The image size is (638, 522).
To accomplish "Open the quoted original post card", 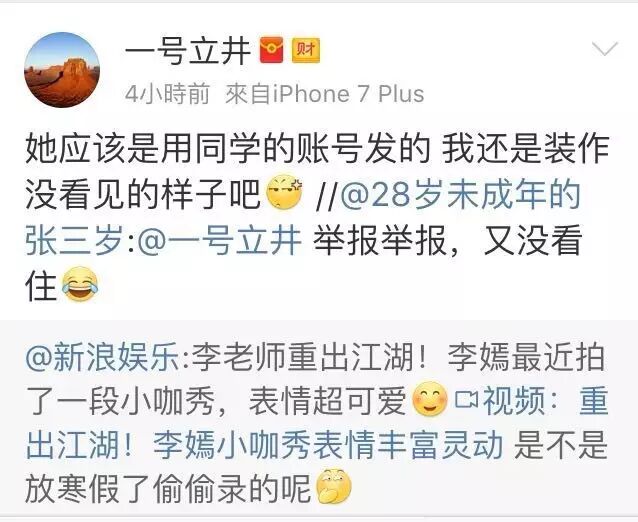I will [319, 419].
